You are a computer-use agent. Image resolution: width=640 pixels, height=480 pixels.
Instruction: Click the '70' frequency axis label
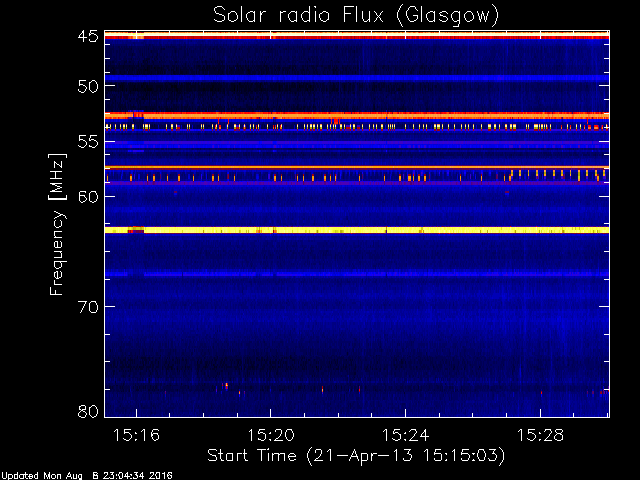pyautogui.click(x=88, y=307)
